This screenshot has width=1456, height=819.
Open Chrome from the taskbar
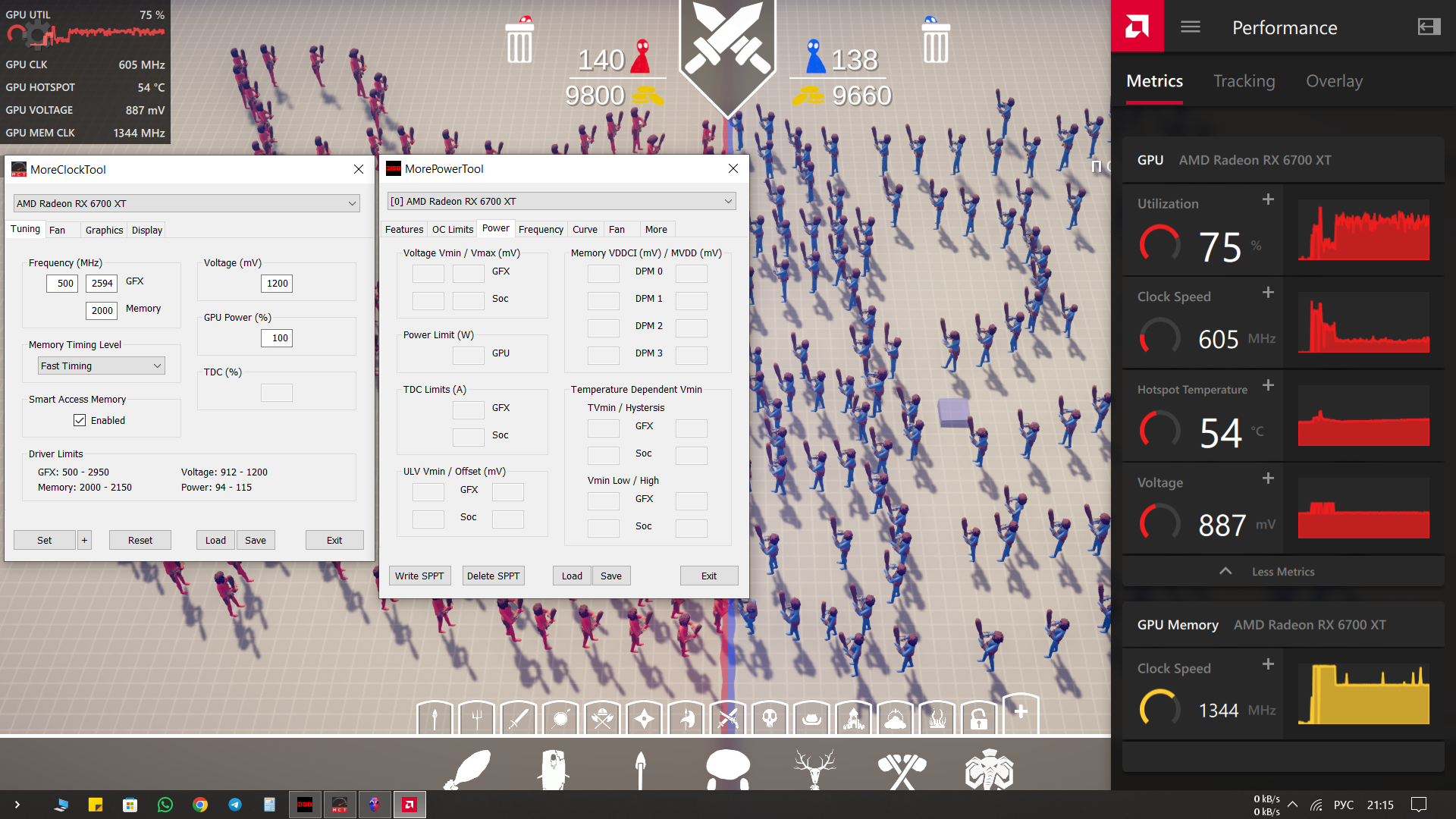200,805
